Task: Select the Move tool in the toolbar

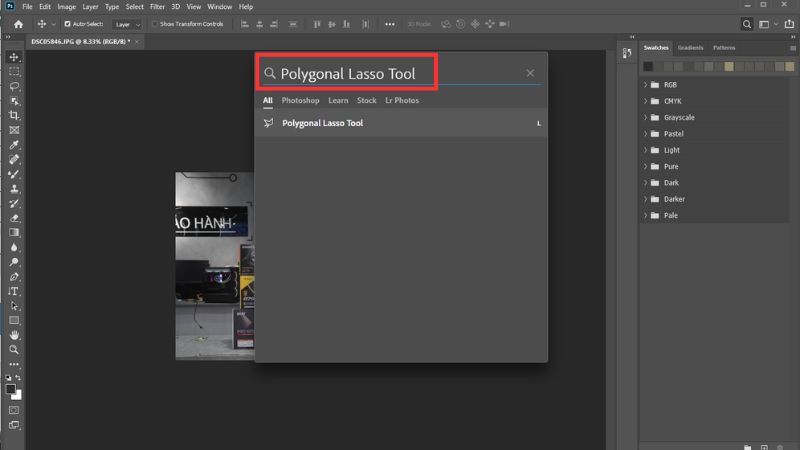Action: (x=14, y=58)
